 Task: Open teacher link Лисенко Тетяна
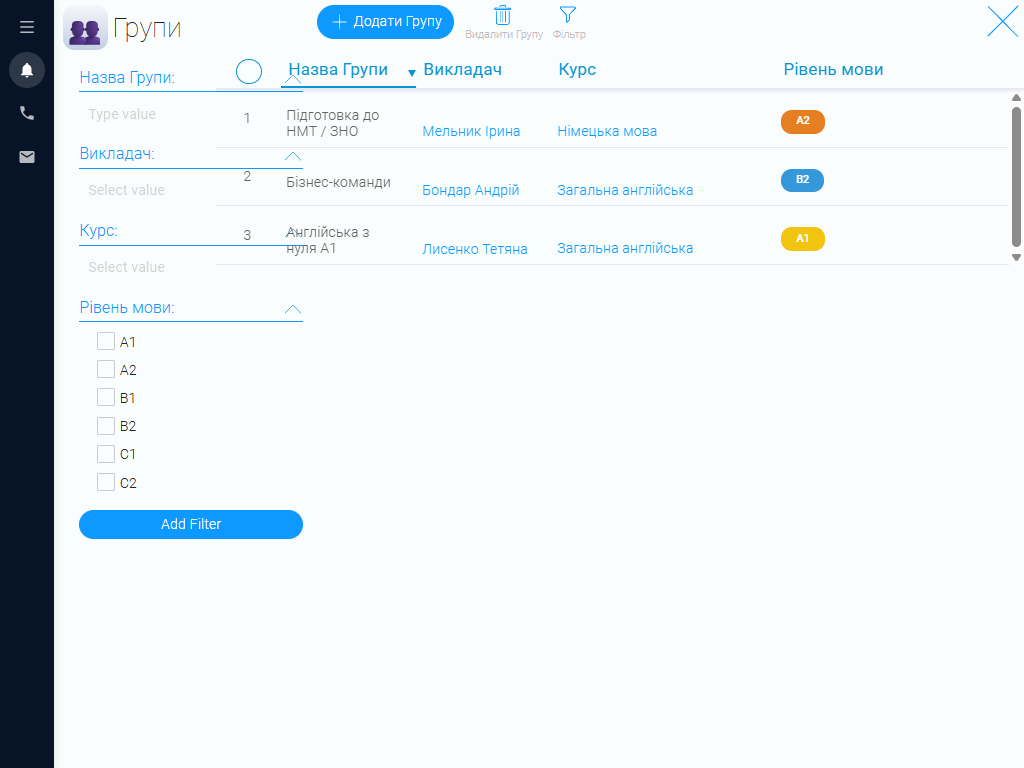475,249
